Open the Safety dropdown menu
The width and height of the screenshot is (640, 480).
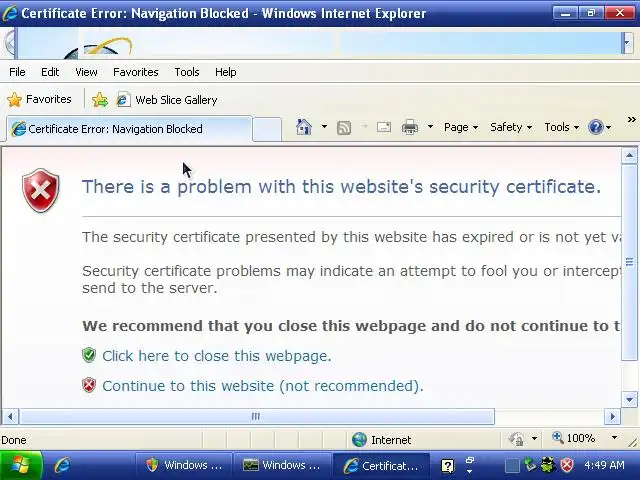pos(511,127)
